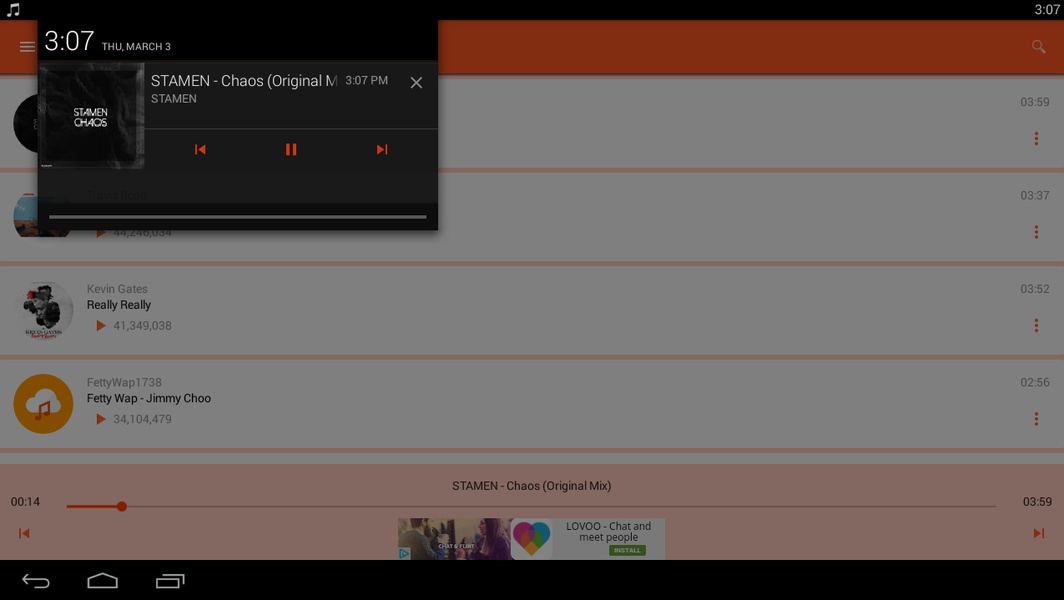Viewport: 1064px width, 600px height.
Task: Play the Really Really track
Action: (119, 305)
